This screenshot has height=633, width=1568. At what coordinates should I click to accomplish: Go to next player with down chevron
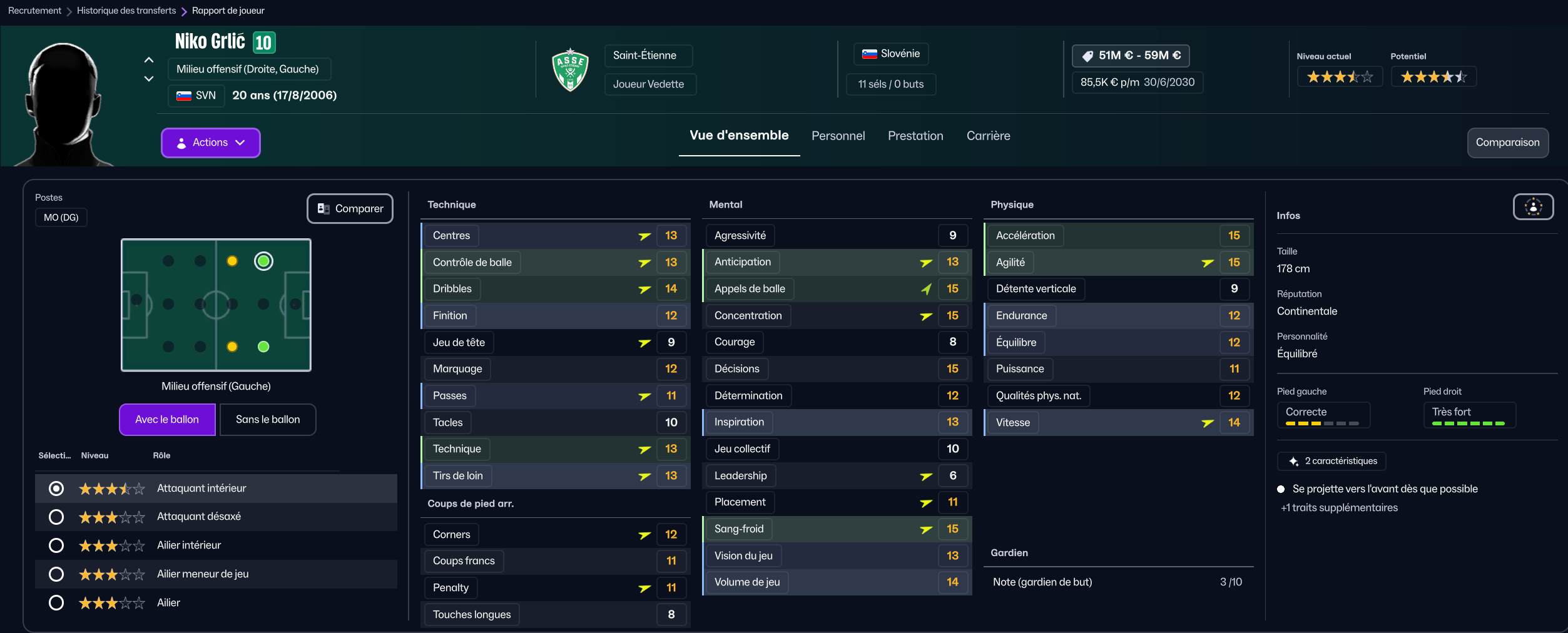[x=149, y=79]
